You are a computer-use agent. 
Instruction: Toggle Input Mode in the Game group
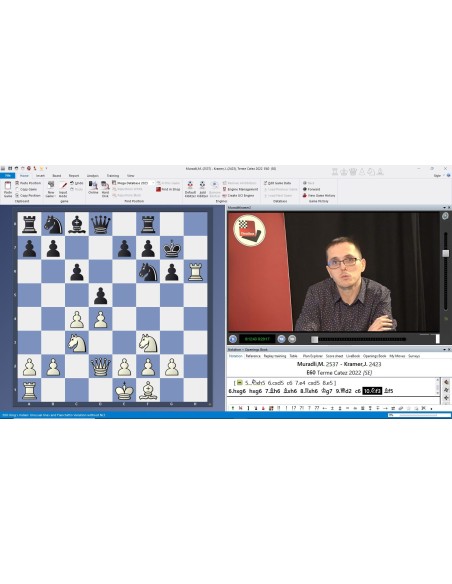point(63,189)
